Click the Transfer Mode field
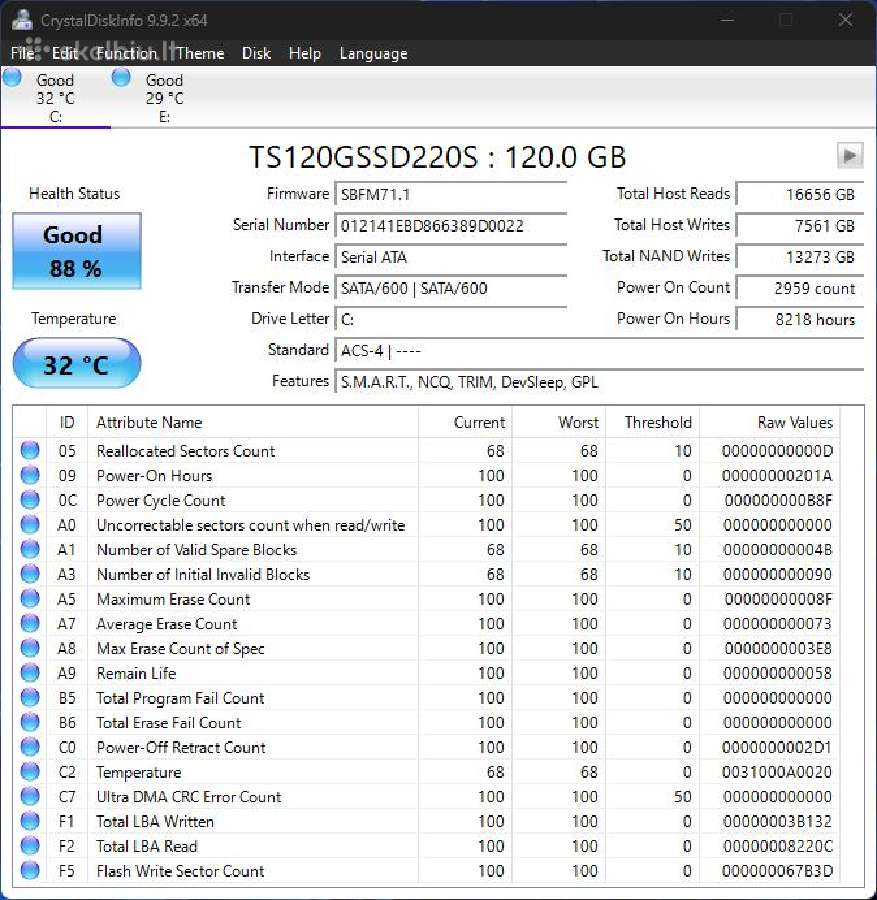 coord(451,288)
